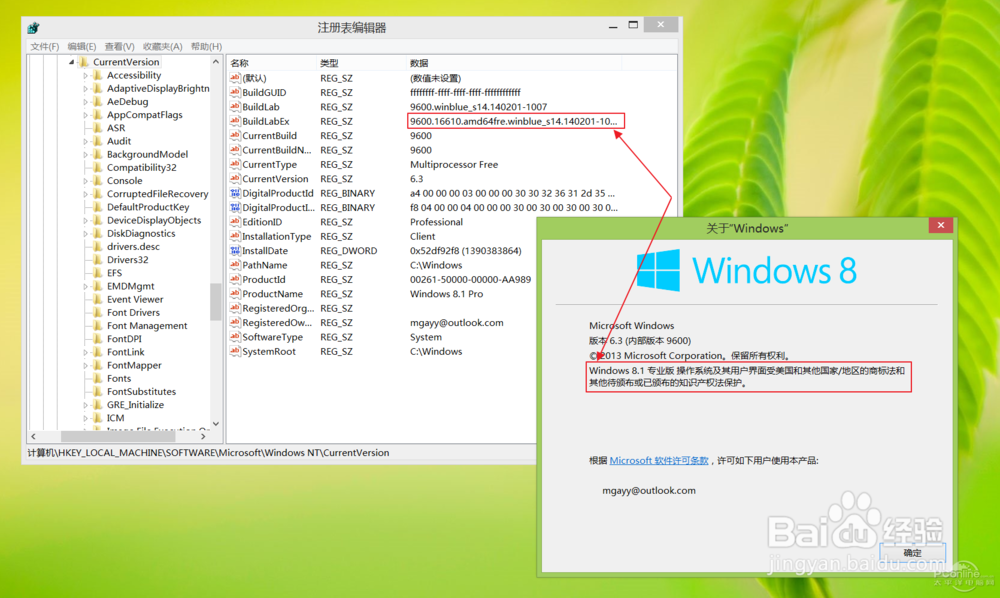Click the CurrentType string value icon

coord(235,164)
